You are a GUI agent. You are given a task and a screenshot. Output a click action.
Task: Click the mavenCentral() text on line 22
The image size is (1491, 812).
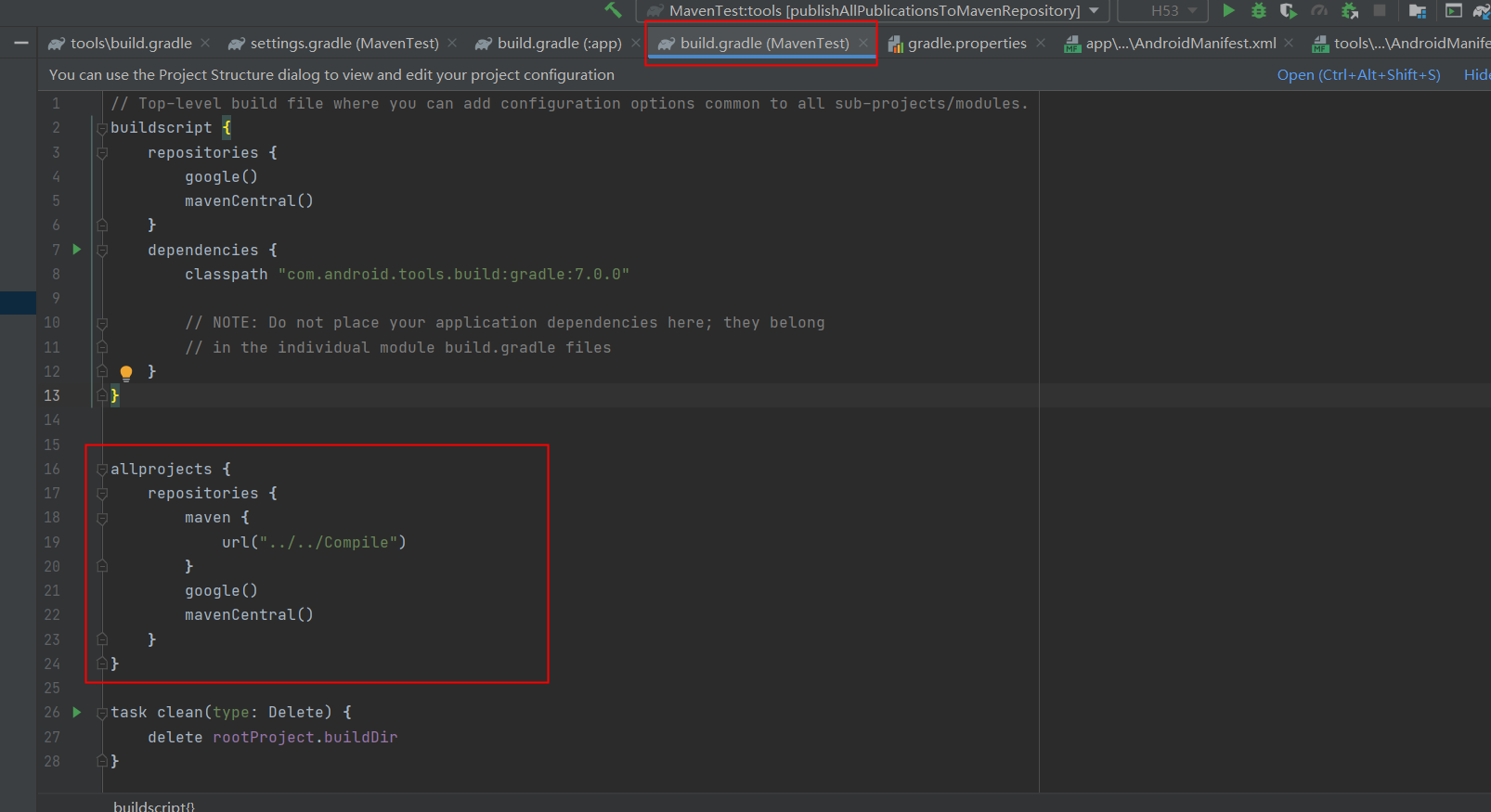(249, 614)
